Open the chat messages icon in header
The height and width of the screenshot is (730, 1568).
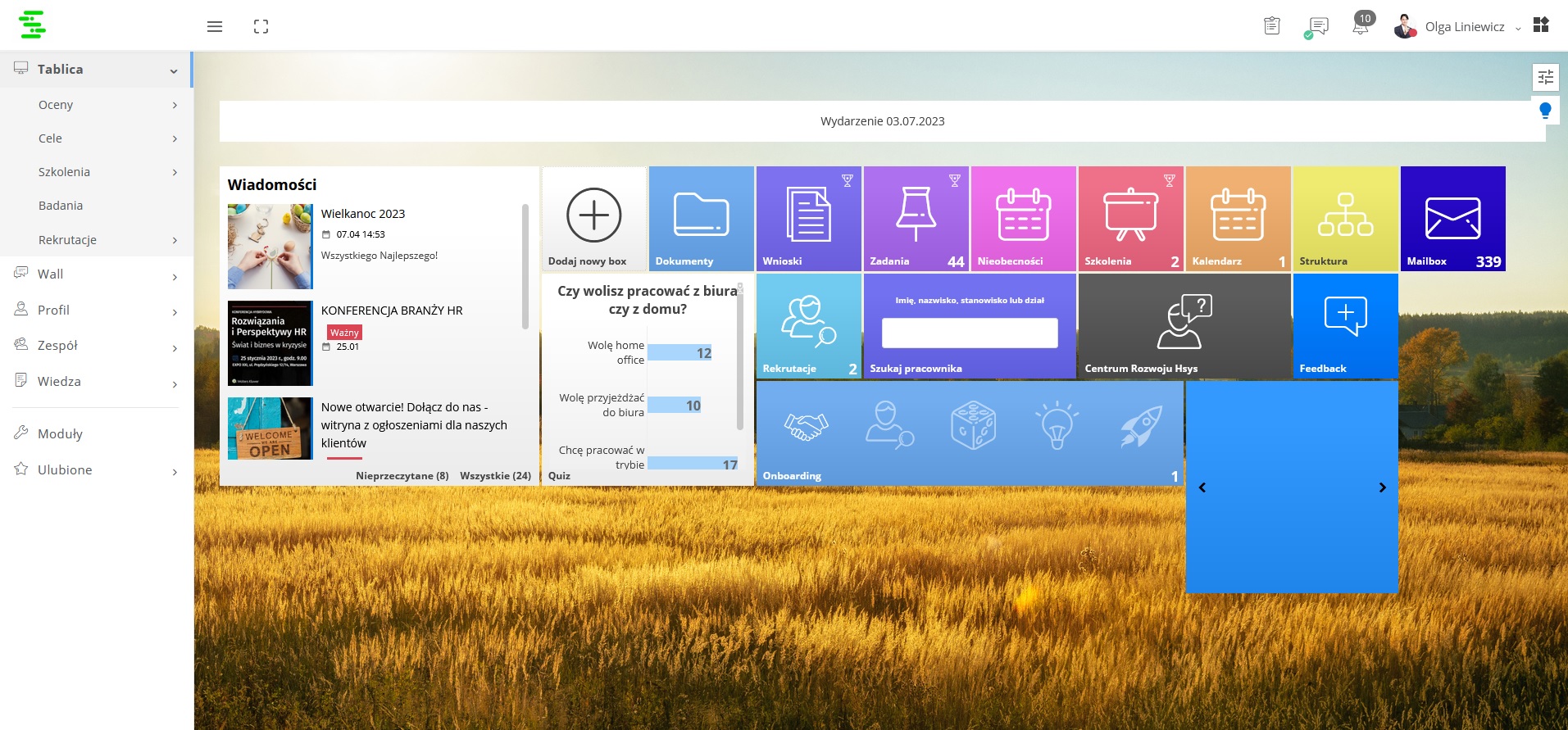click(x=1317, y=27)
